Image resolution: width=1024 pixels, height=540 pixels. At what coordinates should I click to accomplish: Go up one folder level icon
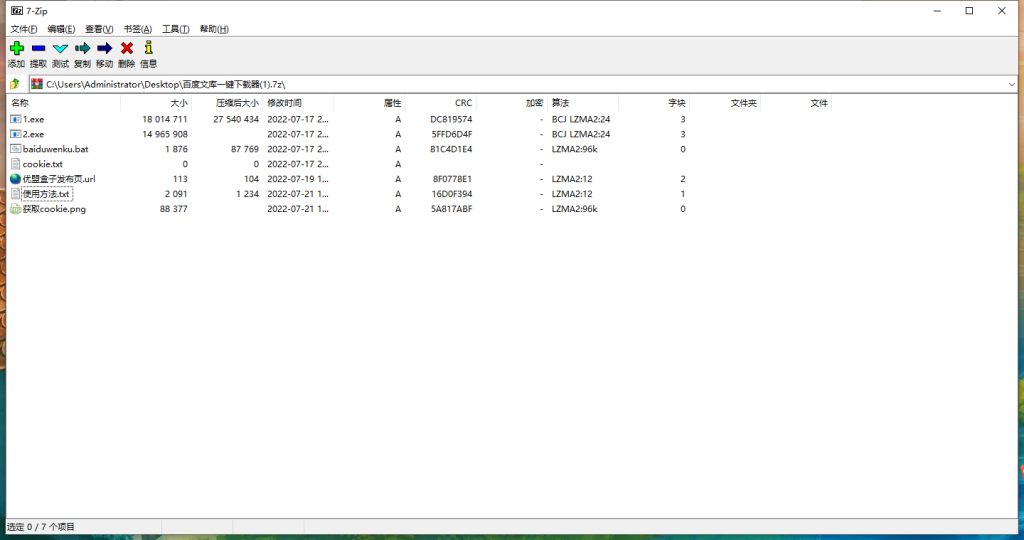15,84
